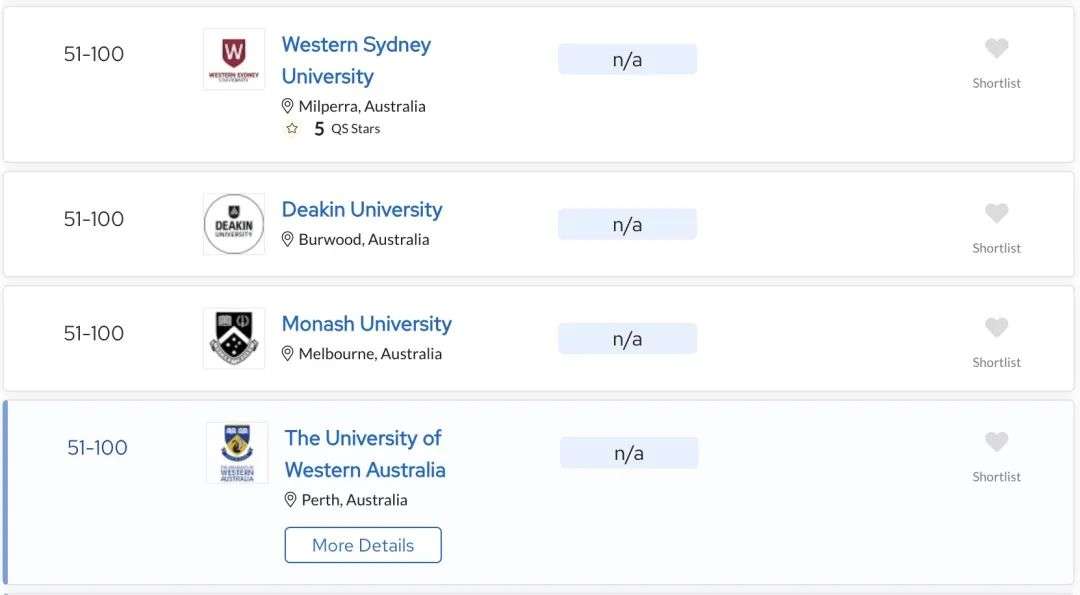Click n/a score badge for Monash University
Image resolution: width=1080 pixels, height=595 pixels.
coord(627,339)
